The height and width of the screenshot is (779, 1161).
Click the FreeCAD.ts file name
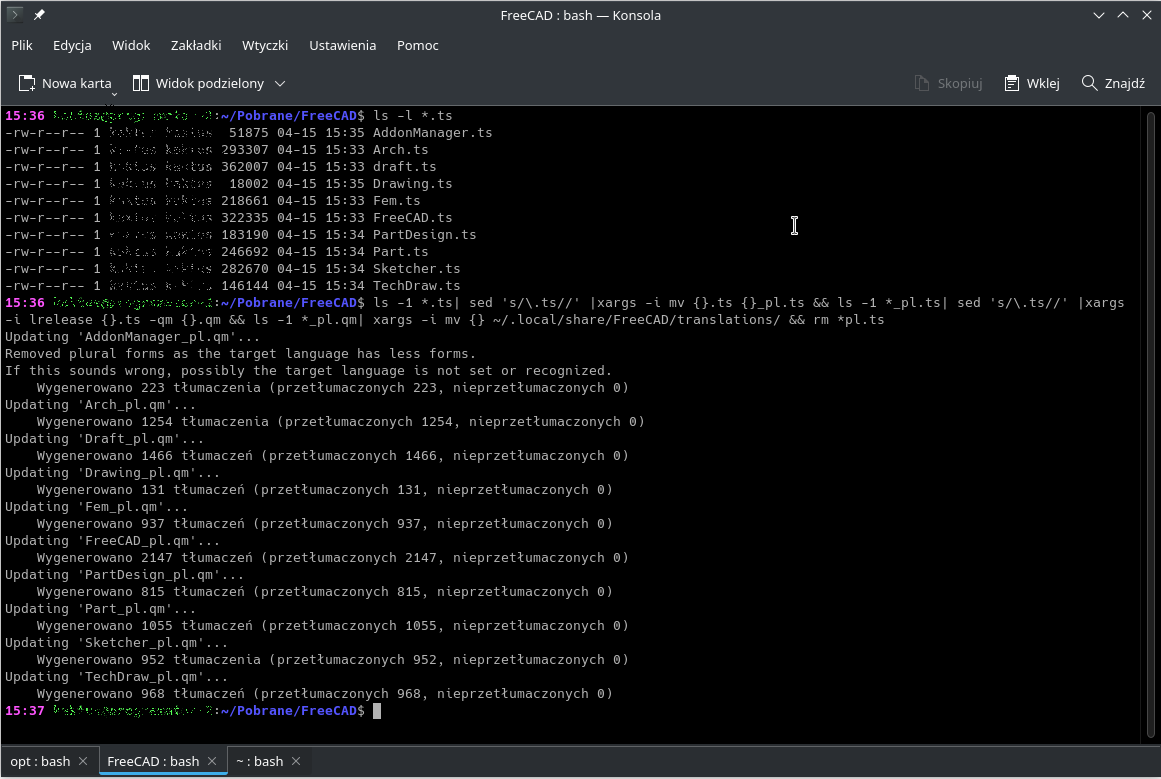(412, 218)
